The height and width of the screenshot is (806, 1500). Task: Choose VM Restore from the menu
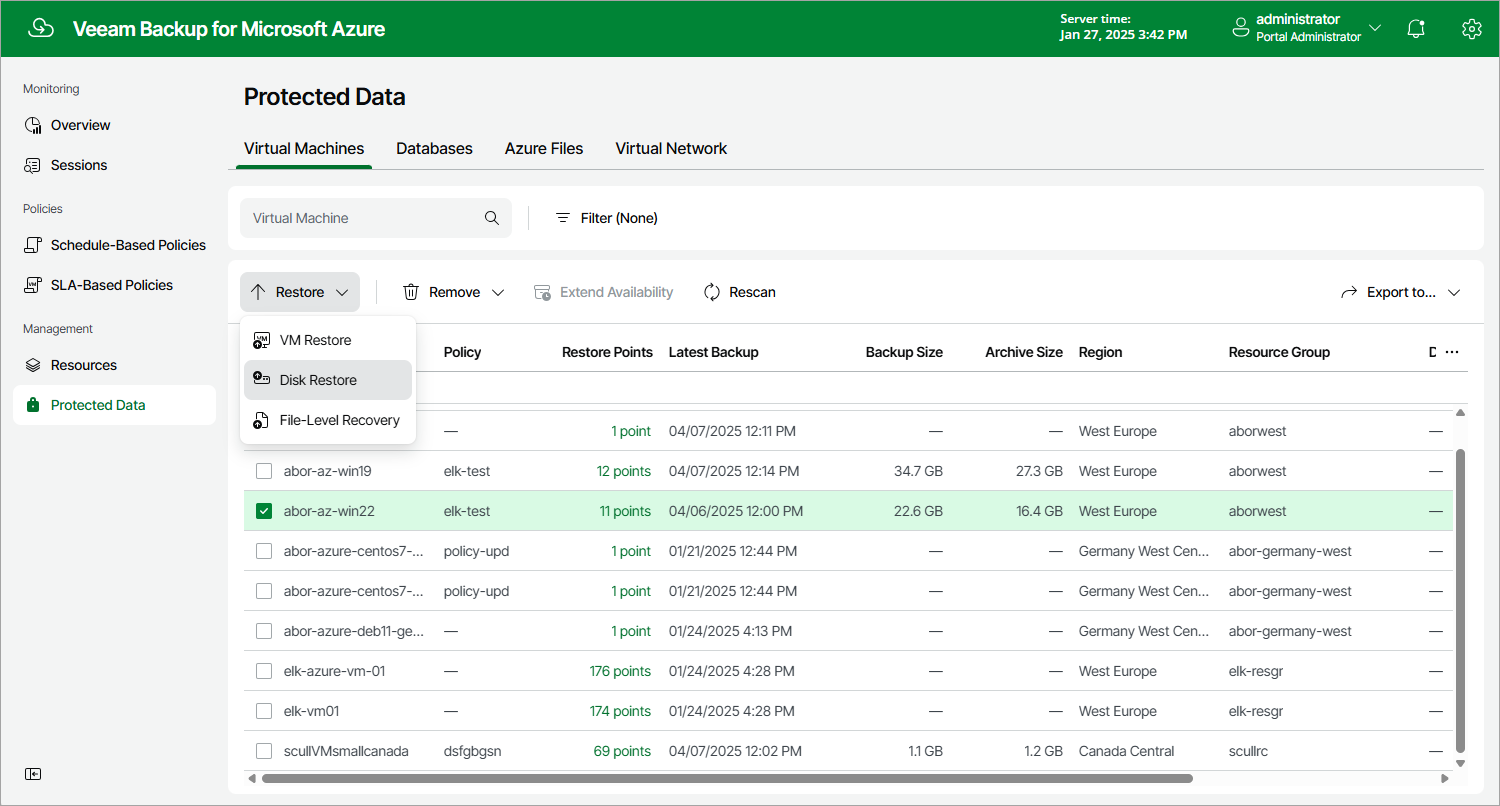pyautogui.click(x=328, y=340)
